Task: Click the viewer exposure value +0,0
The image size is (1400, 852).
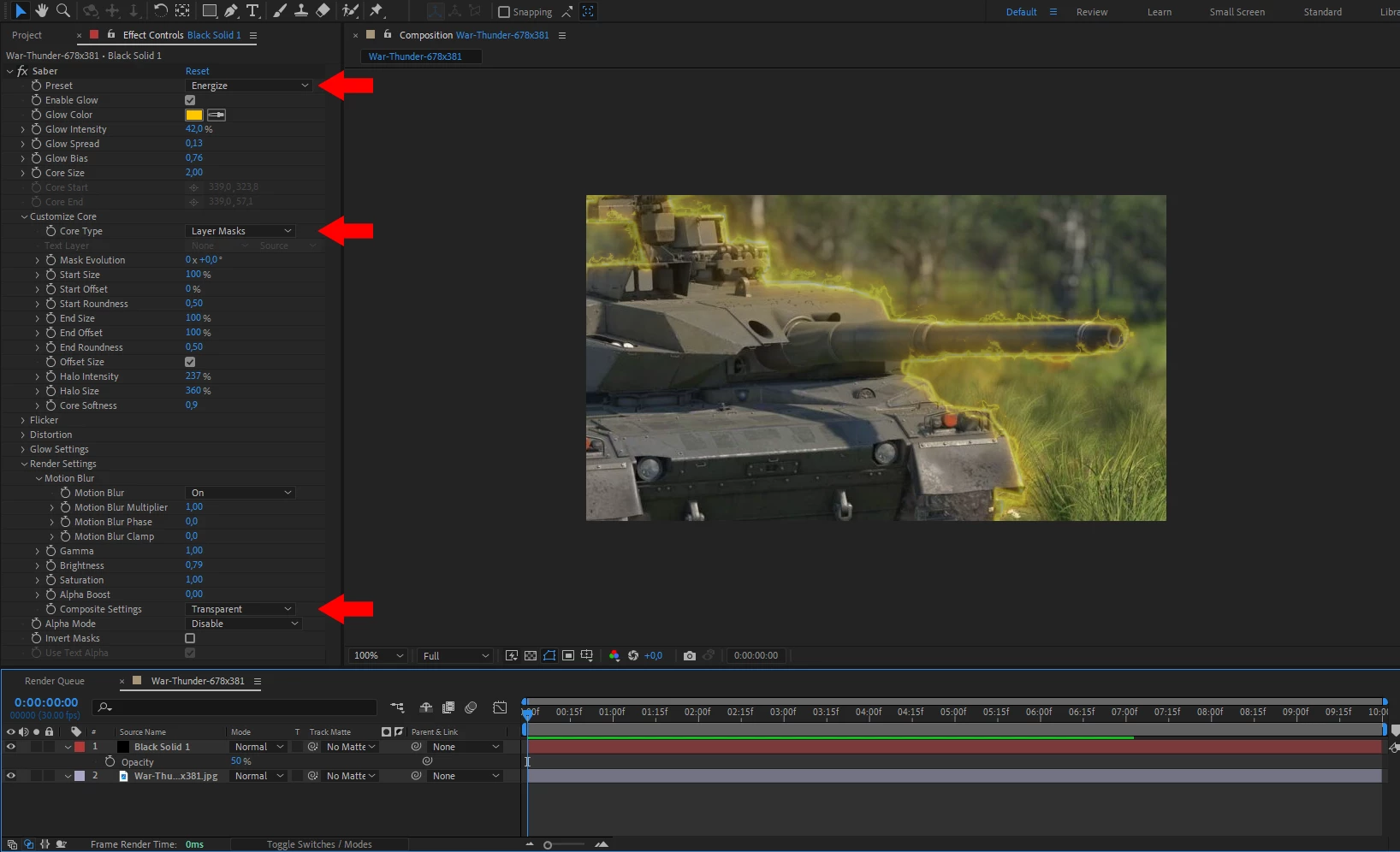Action: pyautogui.click(x=653, y=656)
